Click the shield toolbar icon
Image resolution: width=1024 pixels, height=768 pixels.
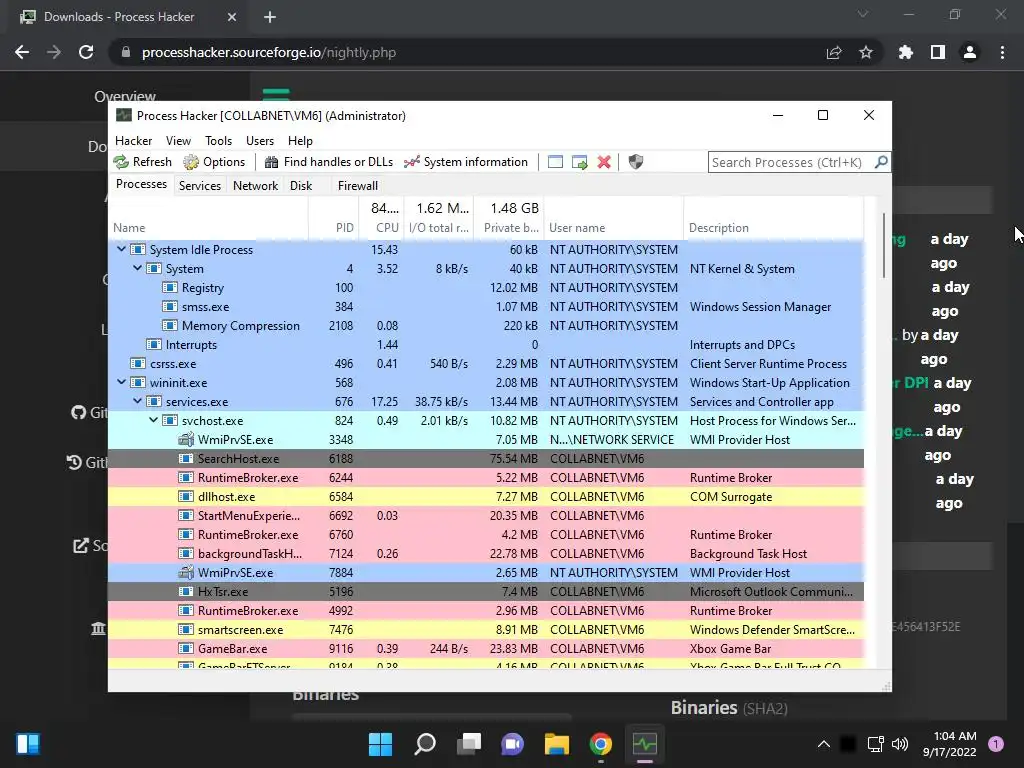(x=636, y=162)
